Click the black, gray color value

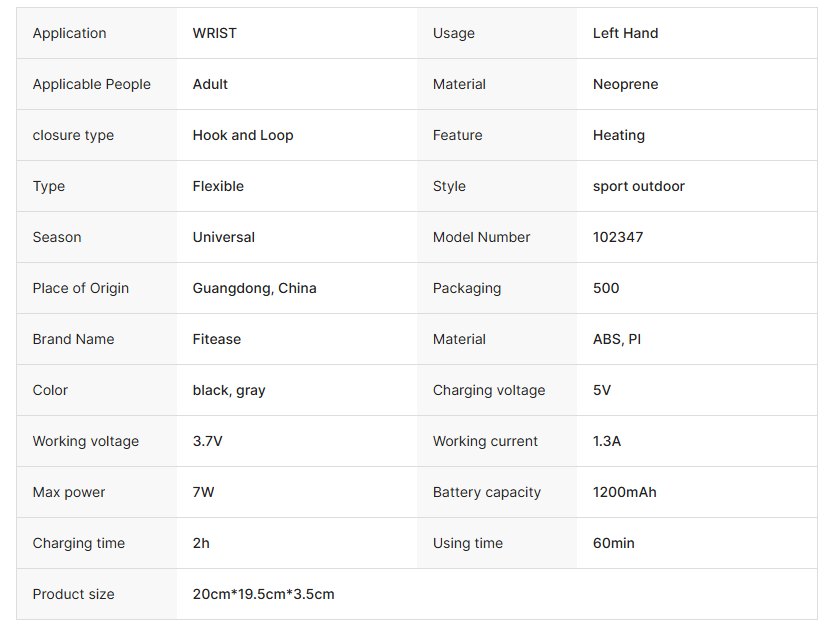click(x=229, y=390)
